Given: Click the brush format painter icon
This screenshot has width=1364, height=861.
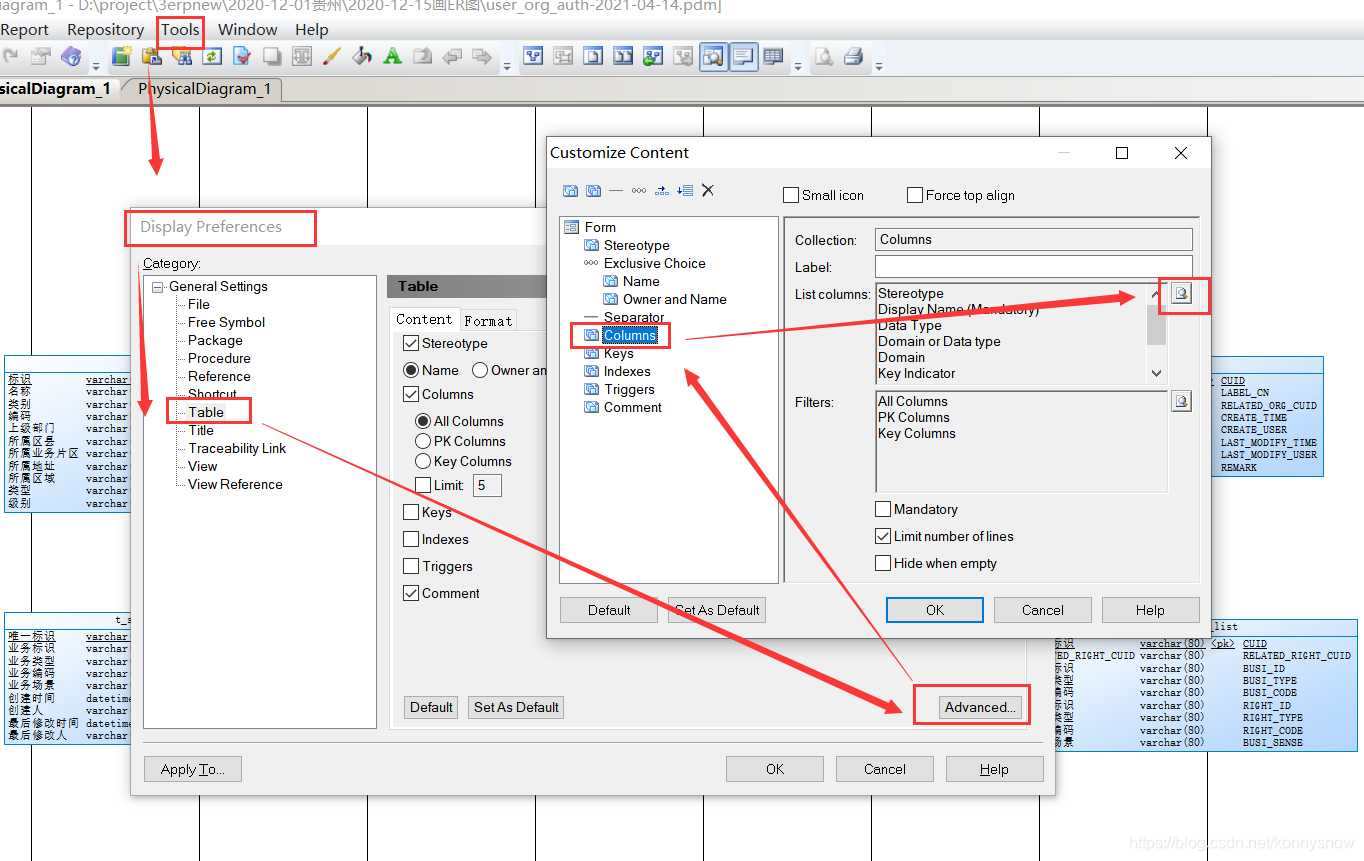Looking at the screenshot, I should click(x=331, y=56).
